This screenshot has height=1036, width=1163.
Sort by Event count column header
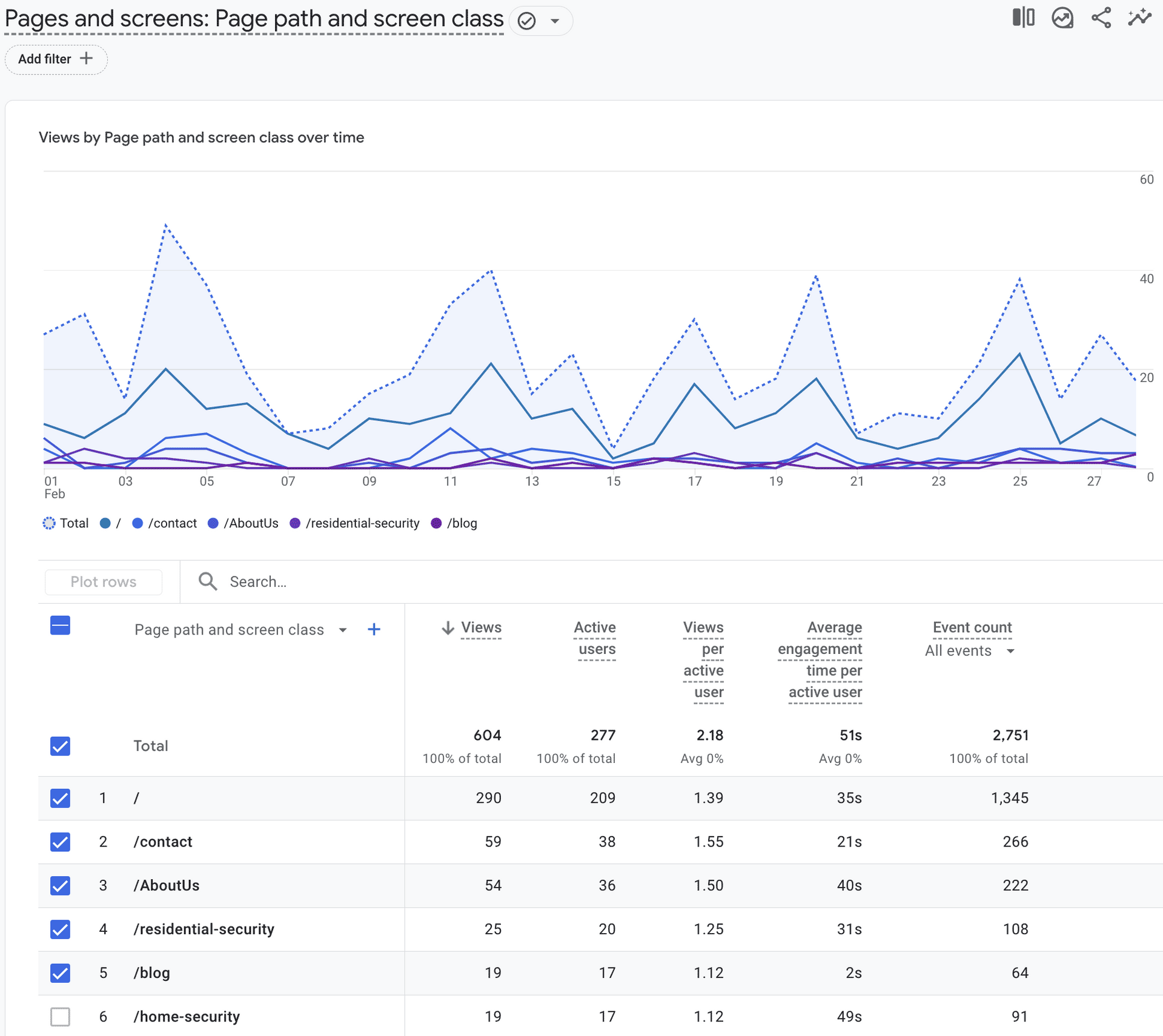[x=972, y=627]
